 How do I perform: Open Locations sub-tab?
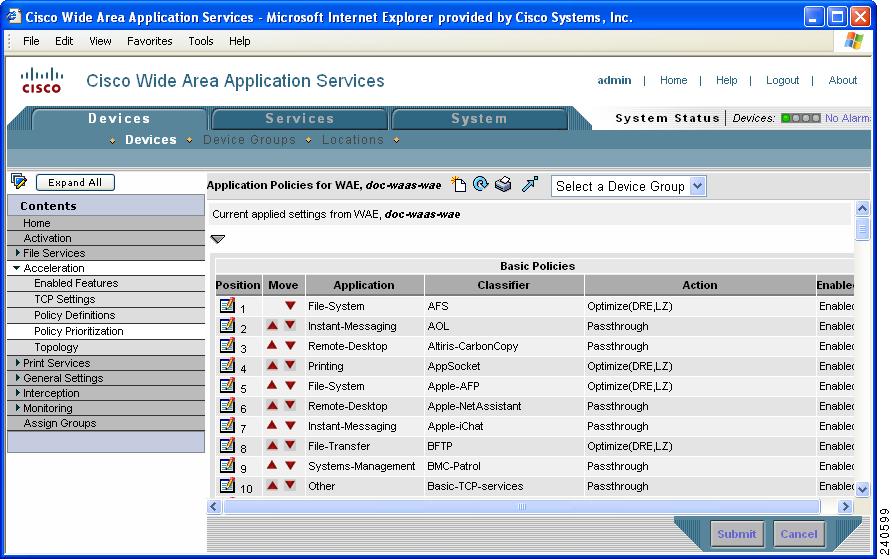352,140
